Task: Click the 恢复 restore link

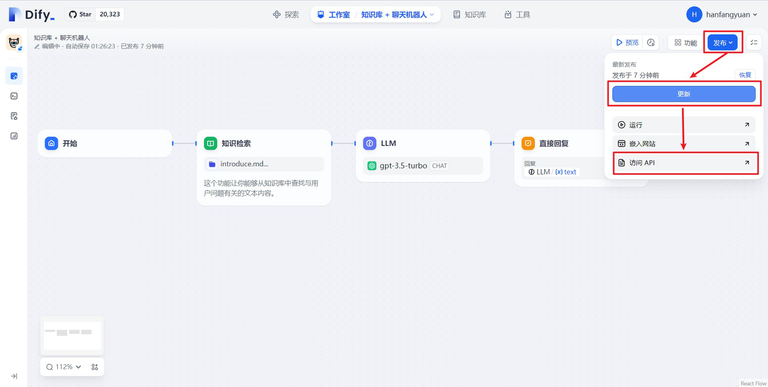Action: [x=744, y=75]
